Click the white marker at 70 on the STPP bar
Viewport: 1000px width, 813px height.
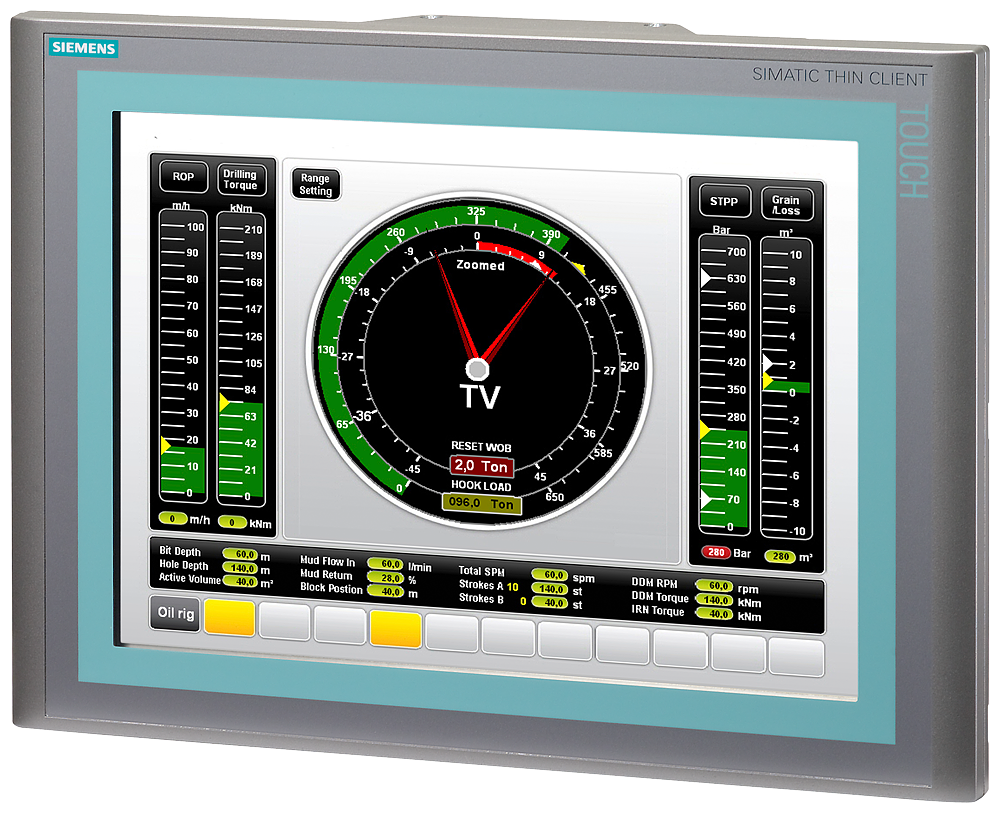click(x=706, y=499)
